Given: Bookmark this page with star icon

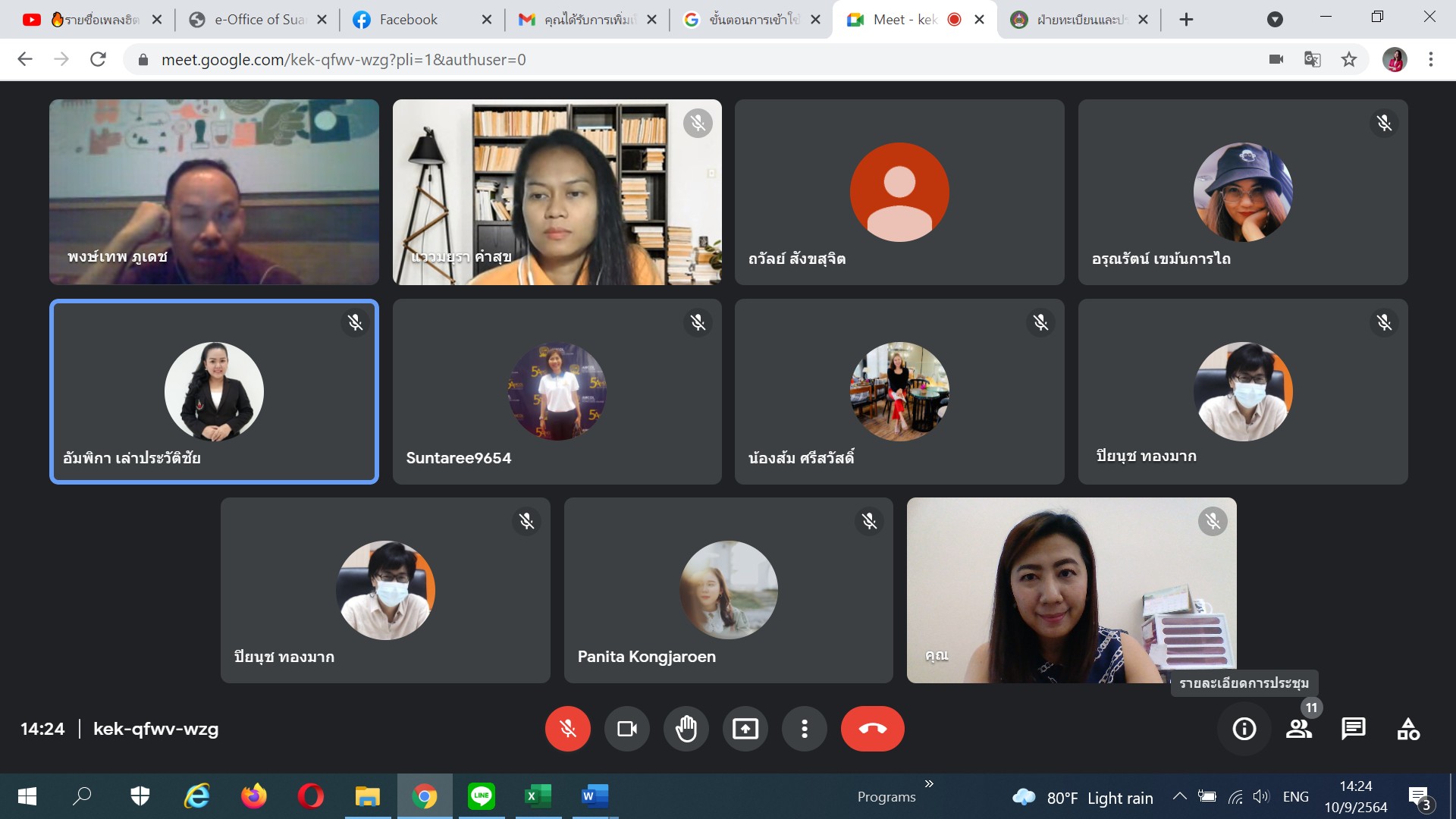Looking at the screenshot, I should pos(1348,59).
